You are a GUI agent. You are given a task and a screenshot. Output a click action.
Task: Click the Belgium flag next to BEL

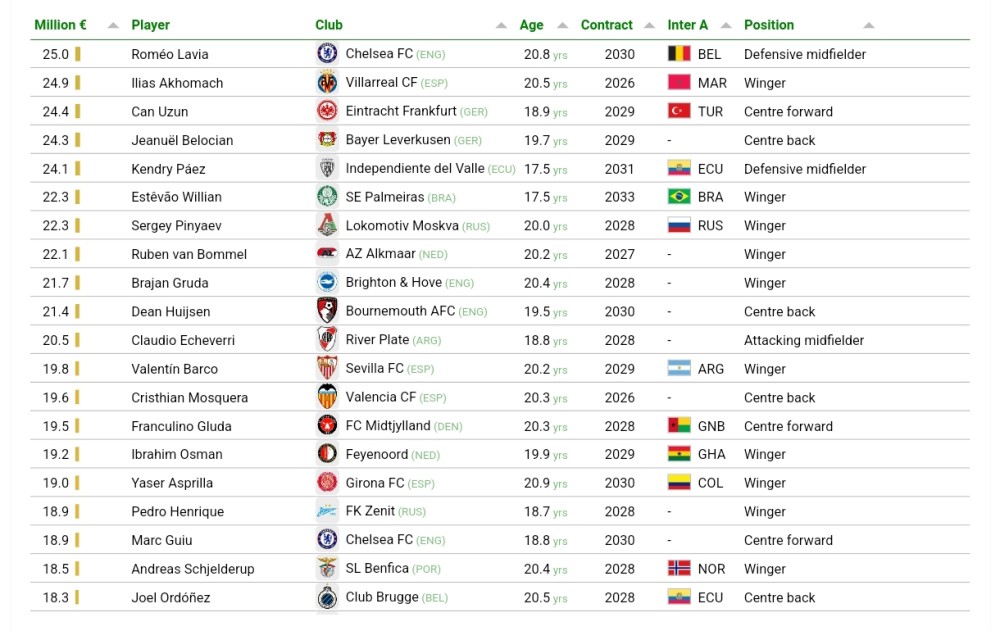click(x=679, y=54)
